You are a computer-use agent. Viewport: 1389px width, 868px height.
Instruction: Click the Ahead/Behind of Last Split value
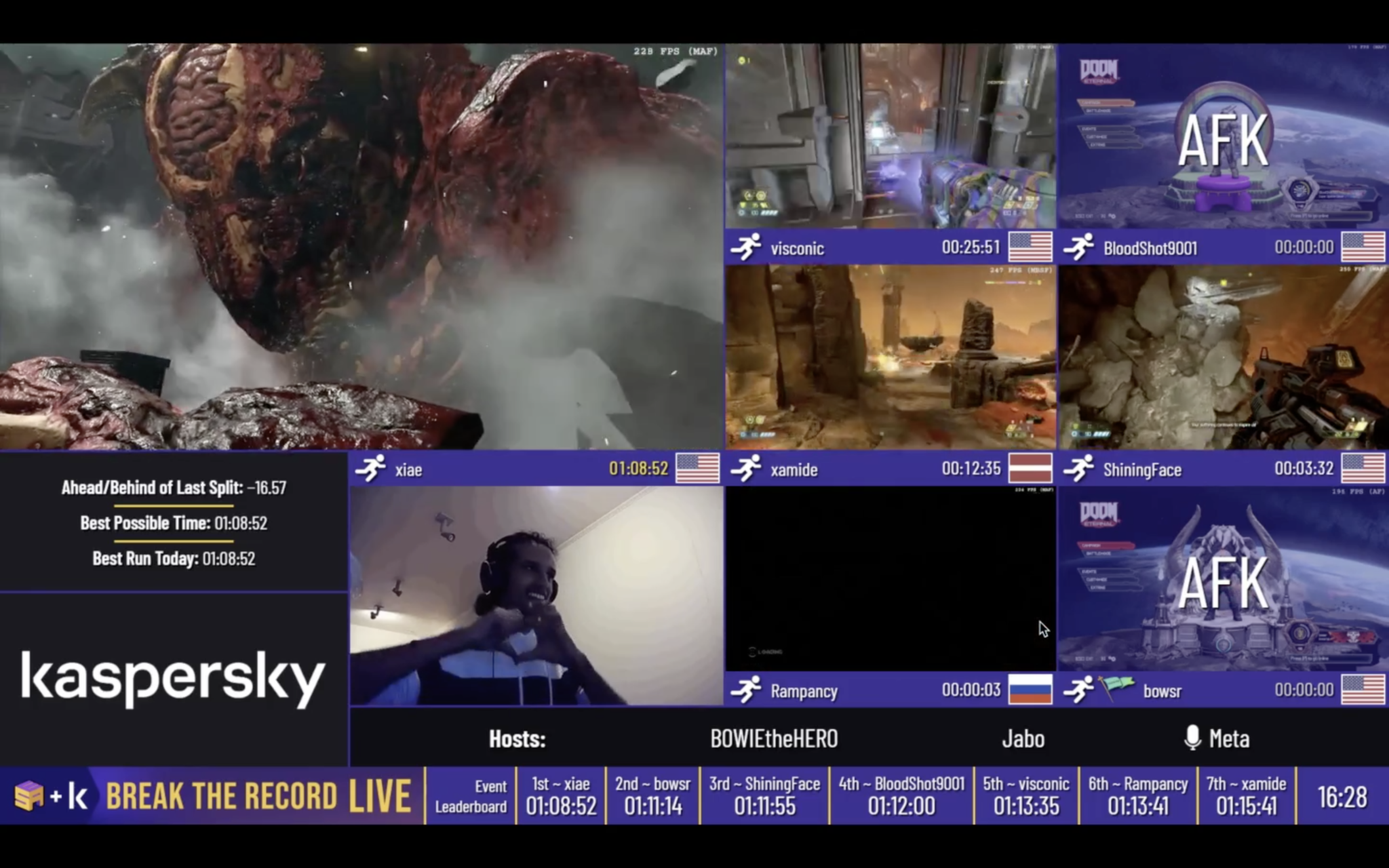(267, 488)
